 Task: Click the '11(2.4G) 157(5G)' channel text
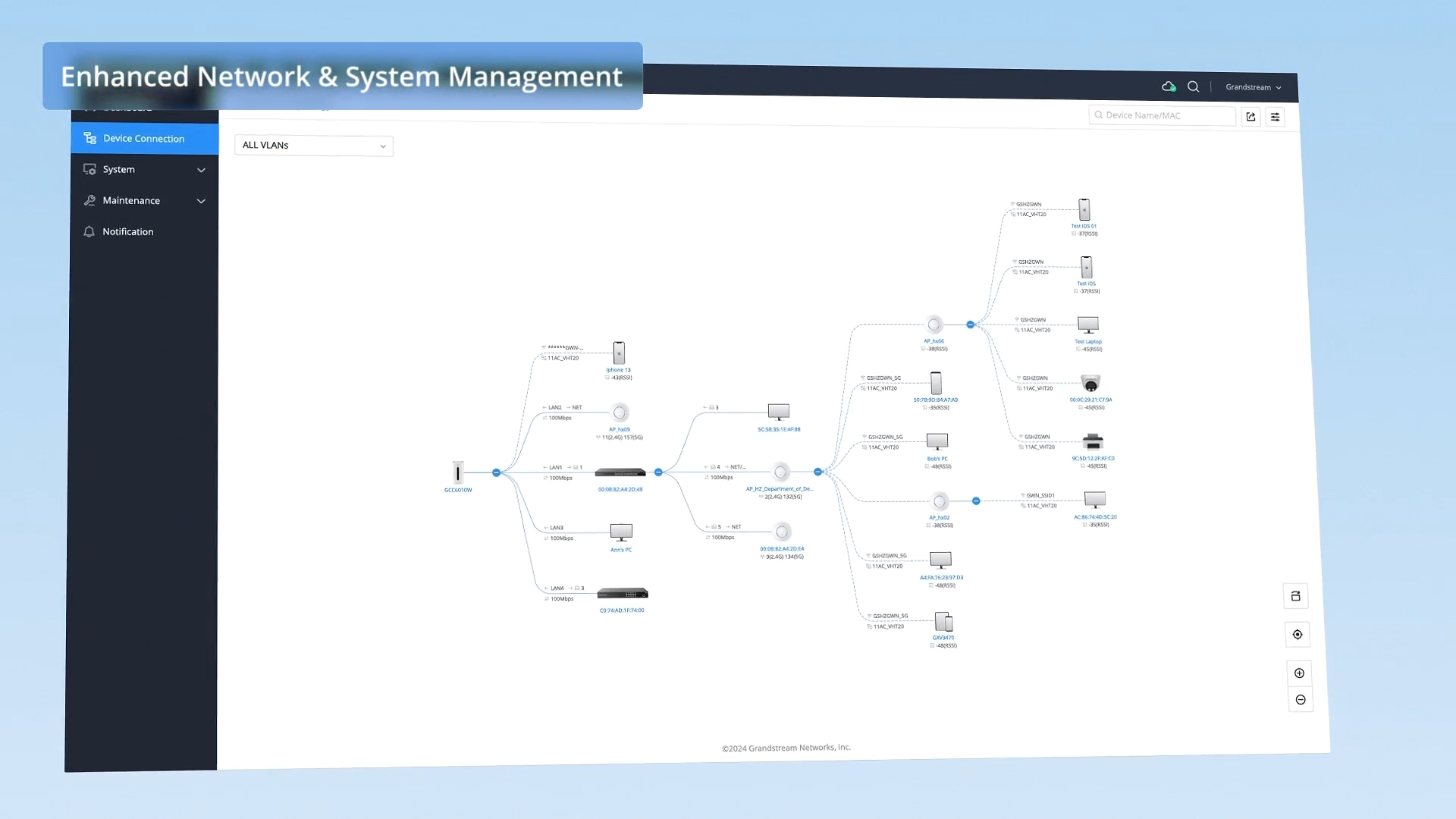(622, 438)
